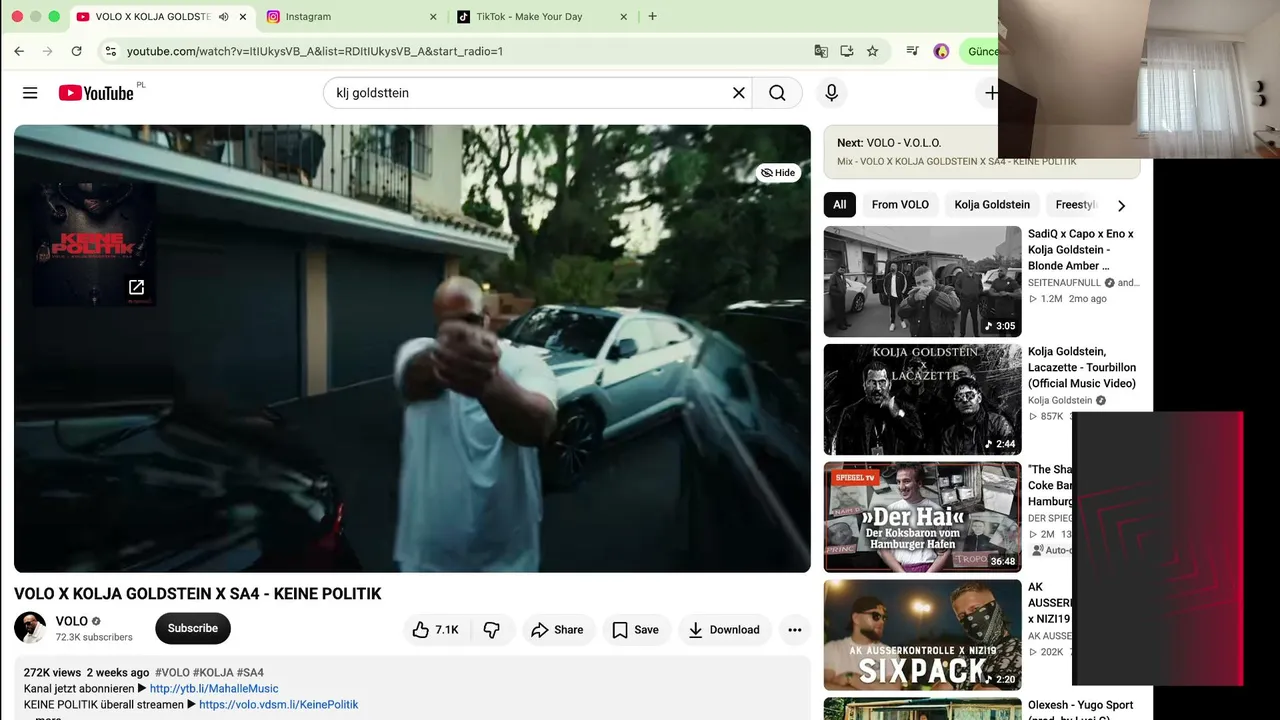Close the Instagram tab
1280x720 pixels.
tap(433, 17)
